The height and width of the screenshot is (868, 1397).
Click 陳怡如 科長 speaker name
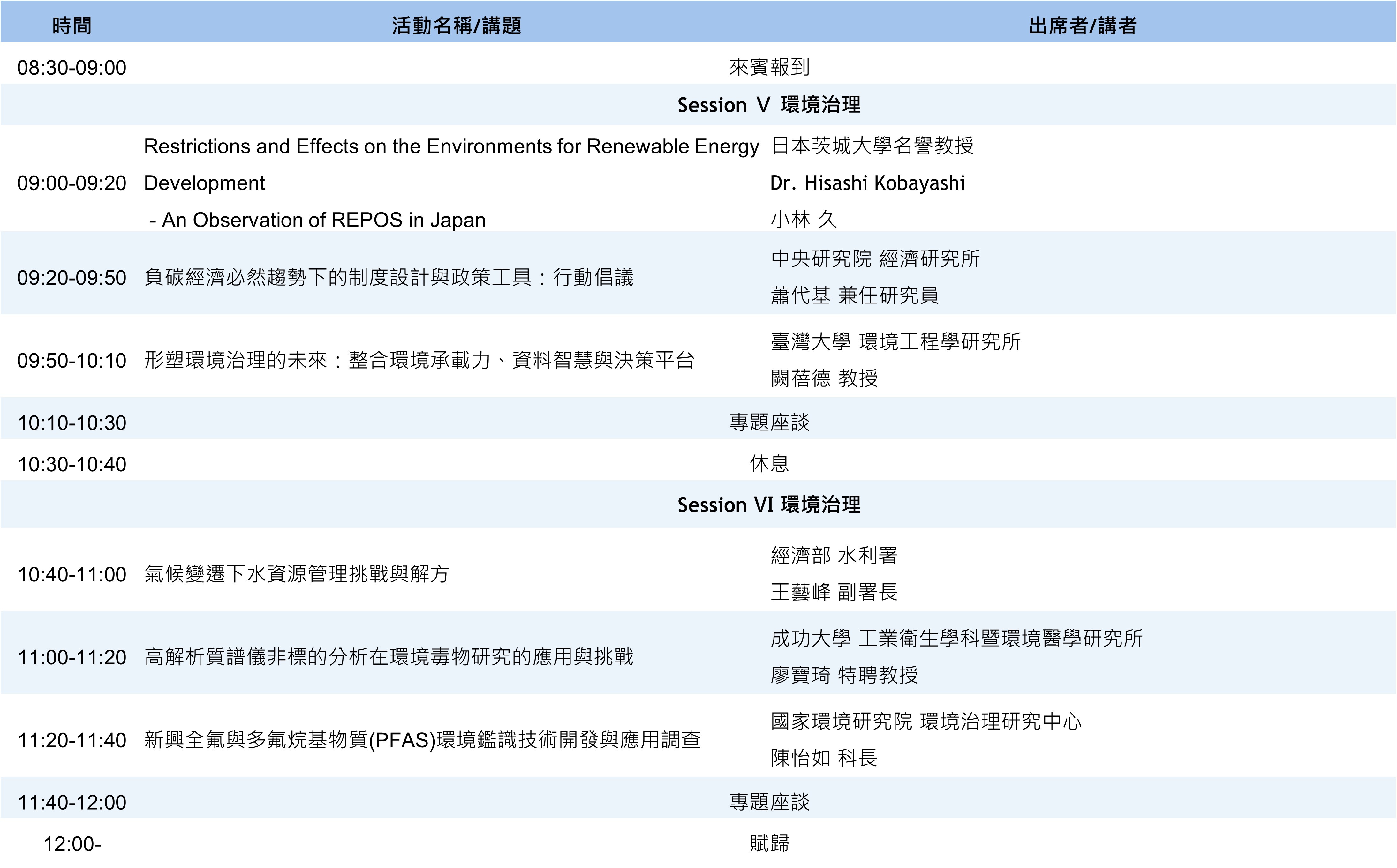point(823,758)
